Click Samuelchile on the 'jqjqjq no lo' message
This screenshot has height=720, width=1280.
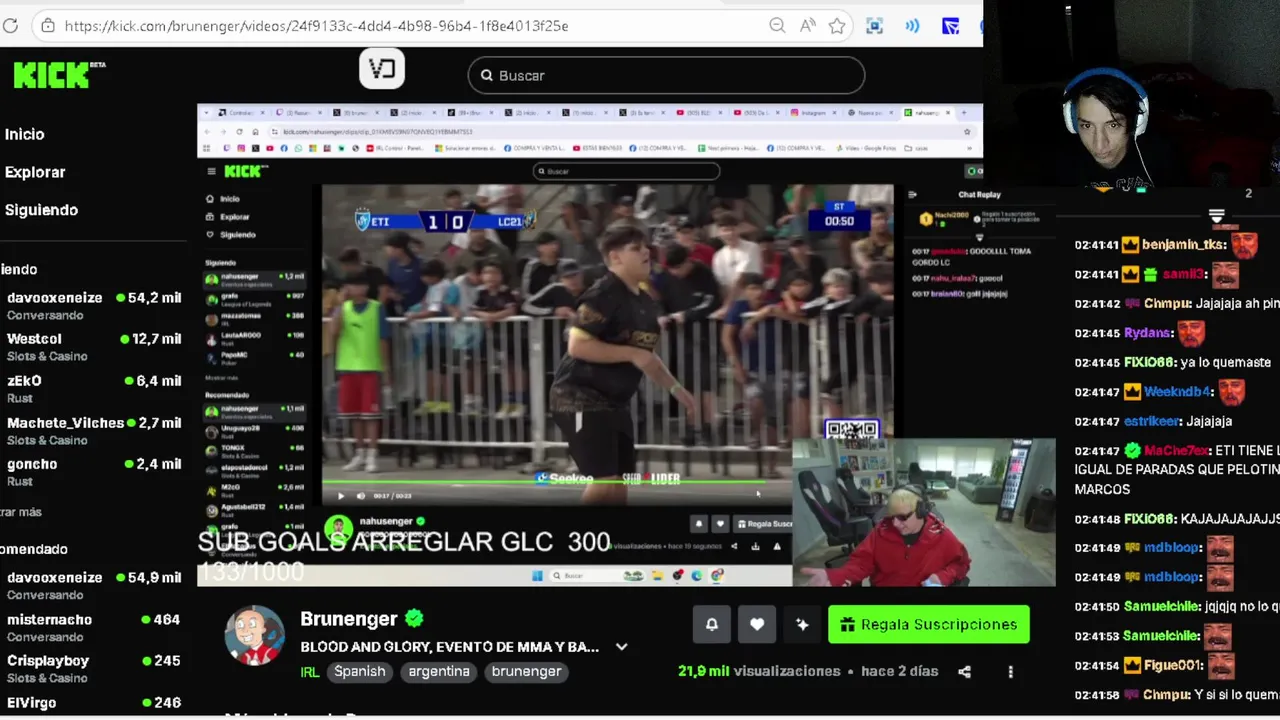click(x=1162, y=606)
